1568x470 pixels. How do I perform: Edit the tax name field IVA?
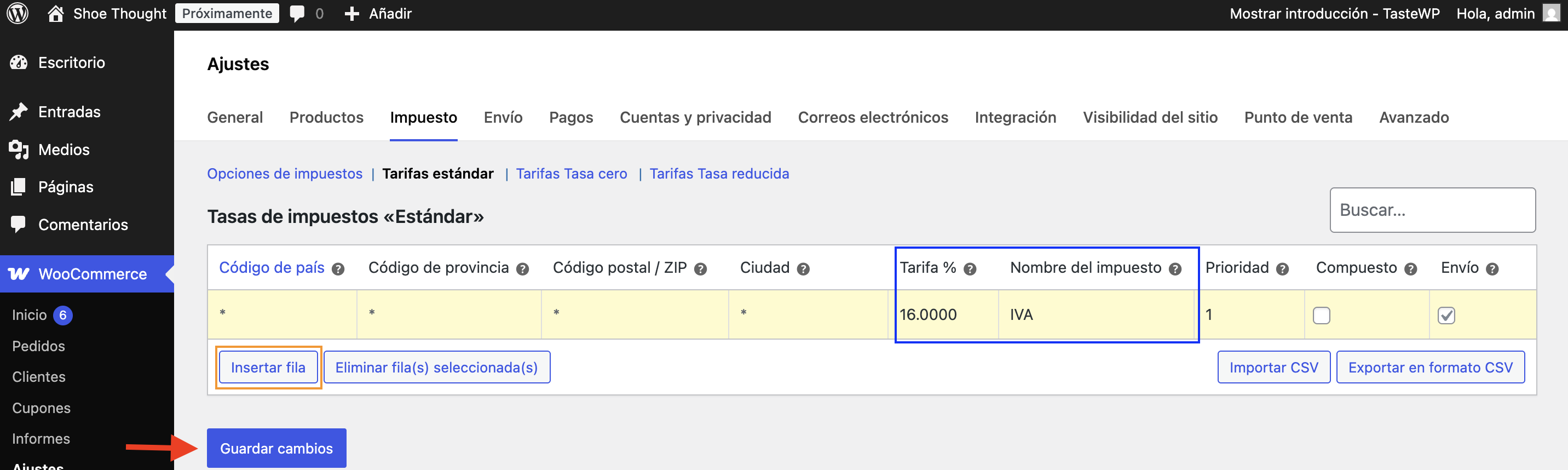1096,315
